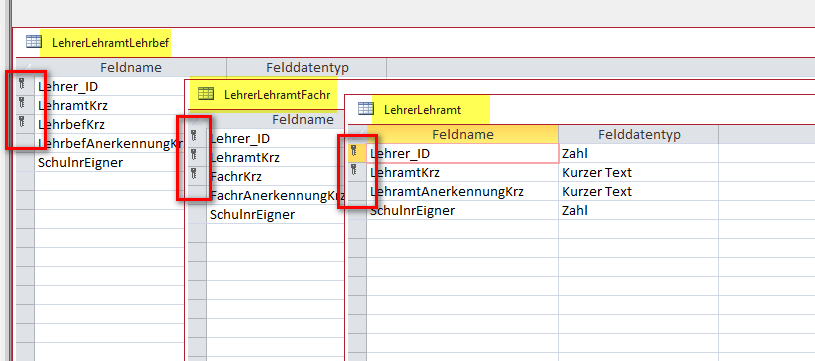Screen dimensions: 815x361
Task: Select SchulnrEigner field in LehrerLehramt
Action: [x=463, y=210]
